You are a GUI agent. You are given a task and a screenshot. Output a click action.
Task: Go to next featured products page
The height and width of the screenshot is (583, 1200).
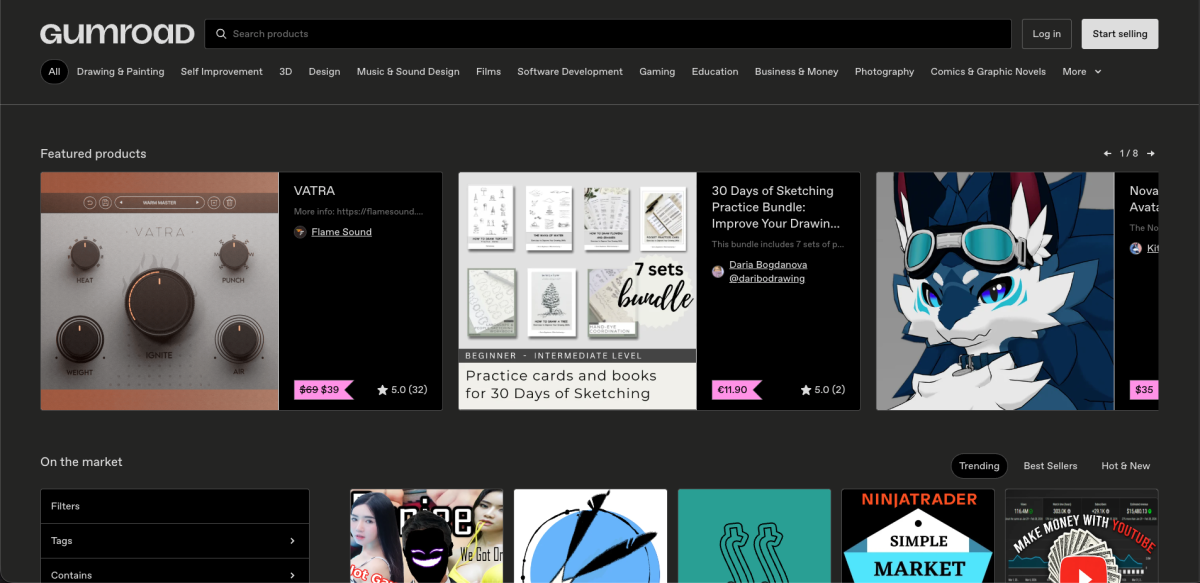[x=1151, y=154]
